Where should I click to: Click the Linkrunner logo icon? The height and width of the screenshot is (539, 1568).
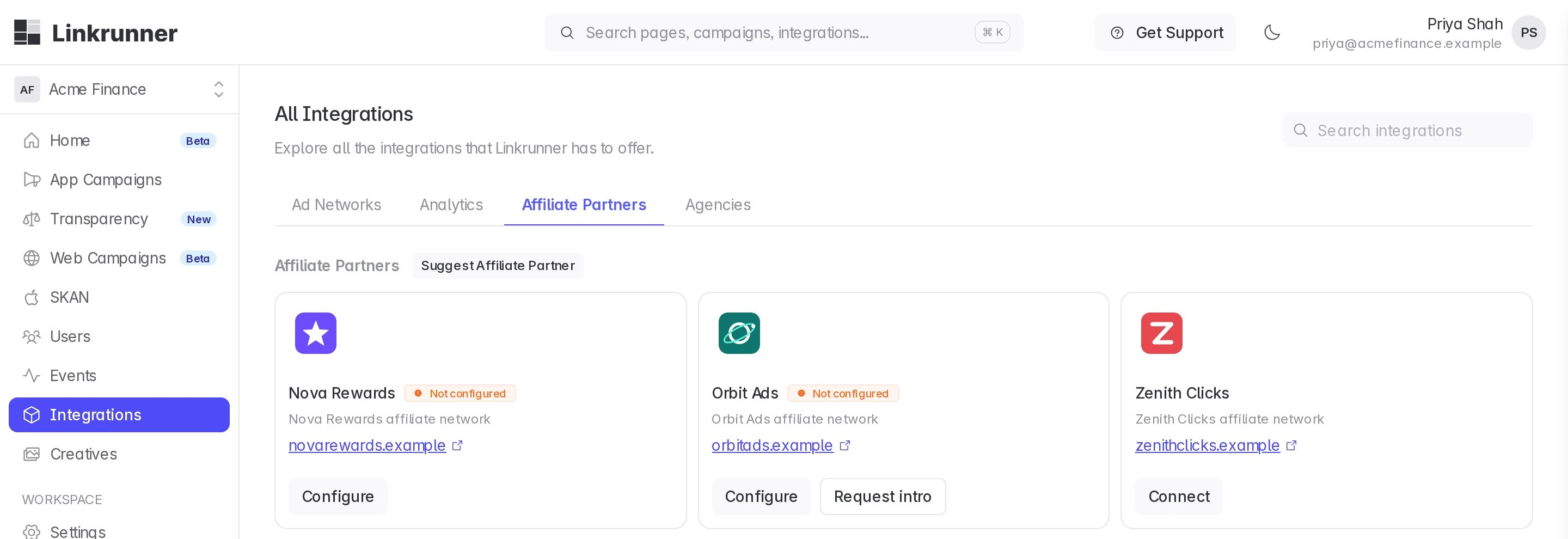click(x=27, y=32)
